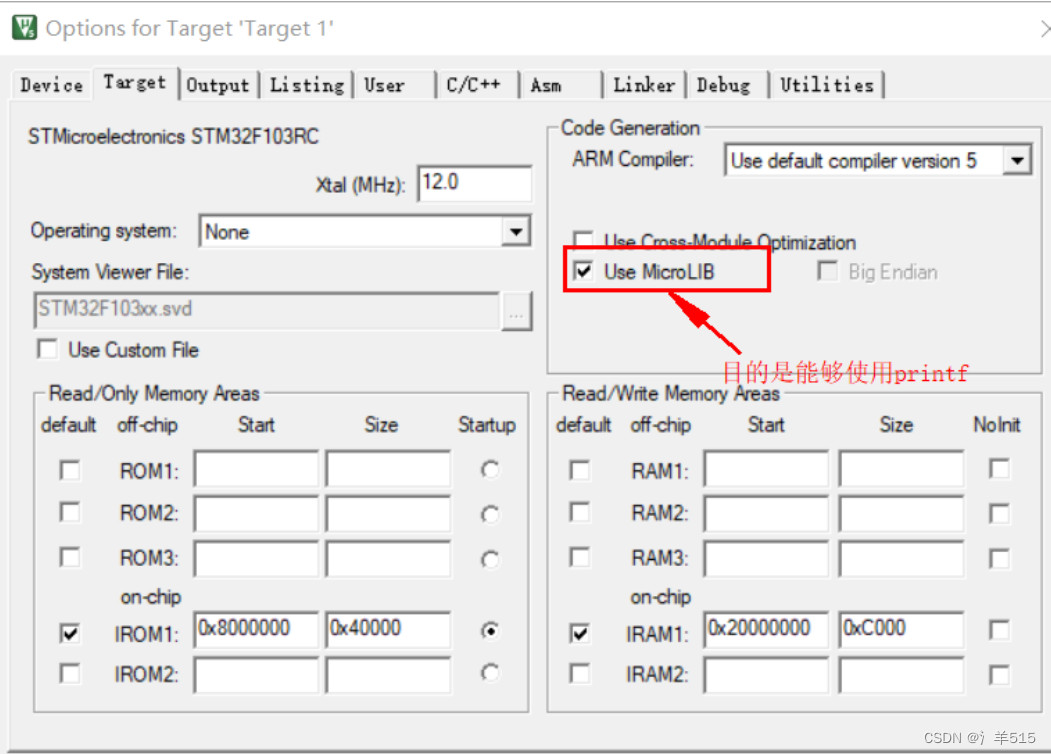
Task: Toggle the IROM1 default checkbox
Action: pyautogui.click(x=70, y=633)
